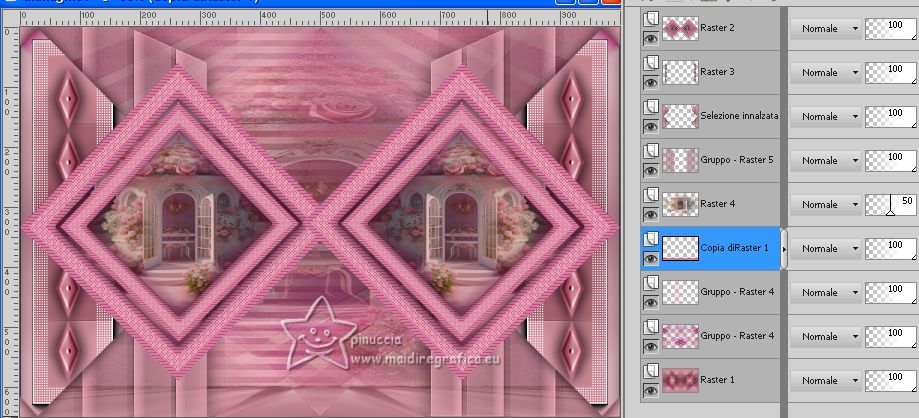The width and height of the screenshot is (919, 418).
Task: Change blend mode of Selezione innalzata
Action: click(825, 116)
